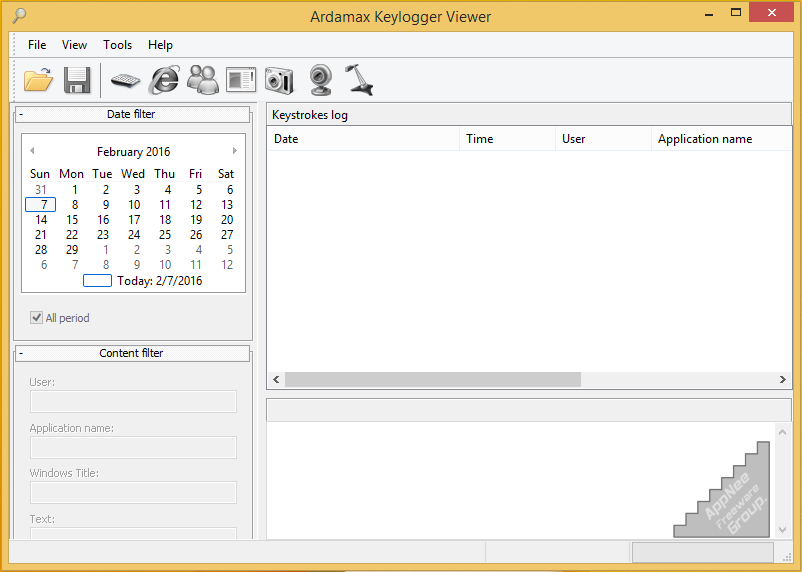Minimize the Ardamax Keylogger Viewer window

709,15
